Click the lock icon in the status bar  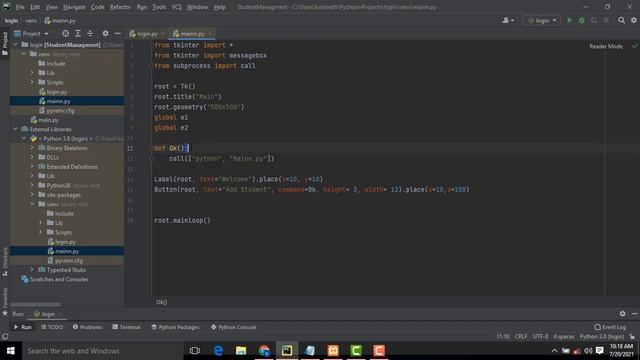[x=632, y=337]
